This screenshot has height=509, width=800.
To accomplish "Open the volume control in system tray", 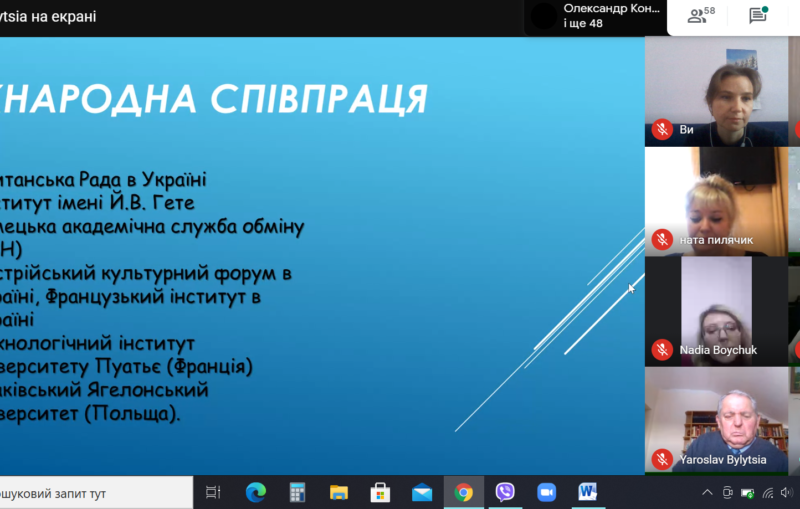I will click(x=787, y=493).
